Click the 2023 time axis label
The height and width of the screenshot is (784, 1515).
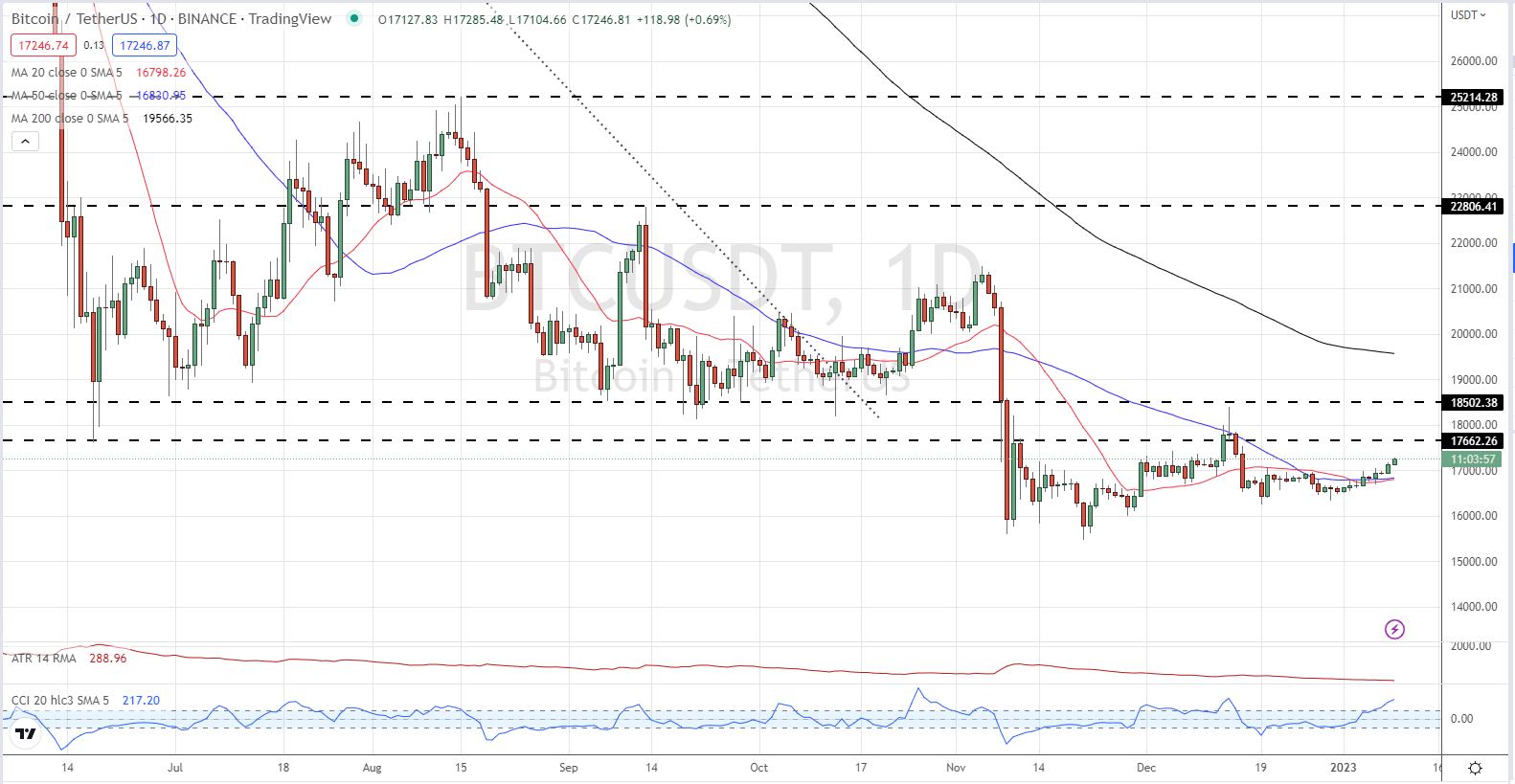1344,768
